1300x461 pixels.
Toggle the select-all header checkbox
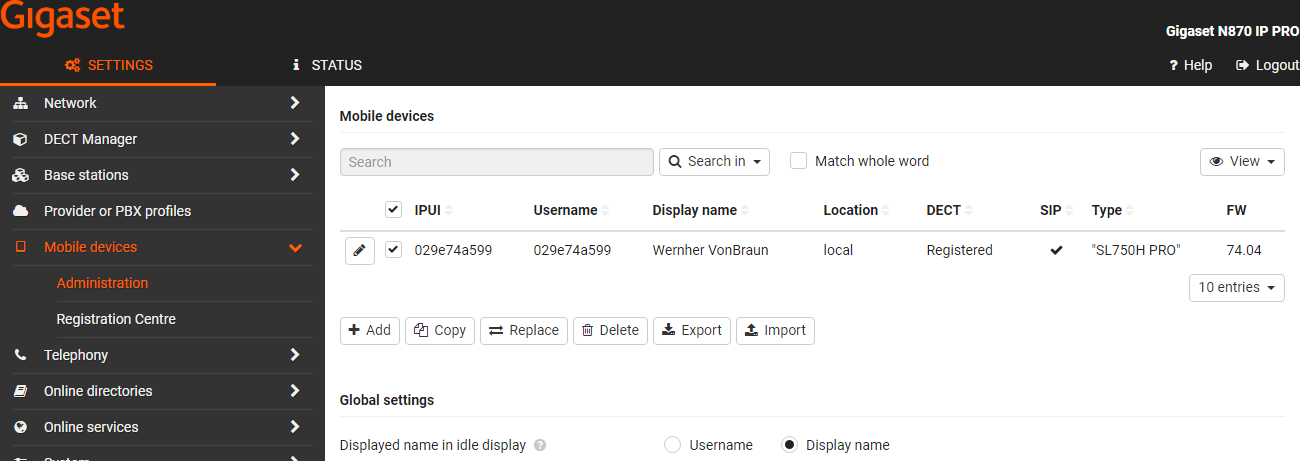click(x=393, y=210)
